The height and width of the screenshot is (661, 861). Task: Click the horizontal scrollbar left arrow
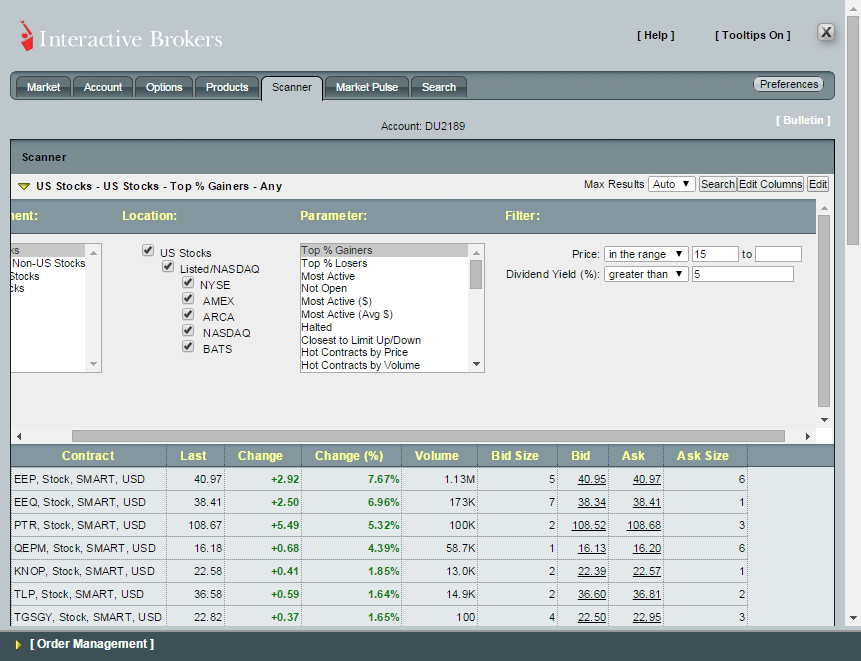click(19, 436)
